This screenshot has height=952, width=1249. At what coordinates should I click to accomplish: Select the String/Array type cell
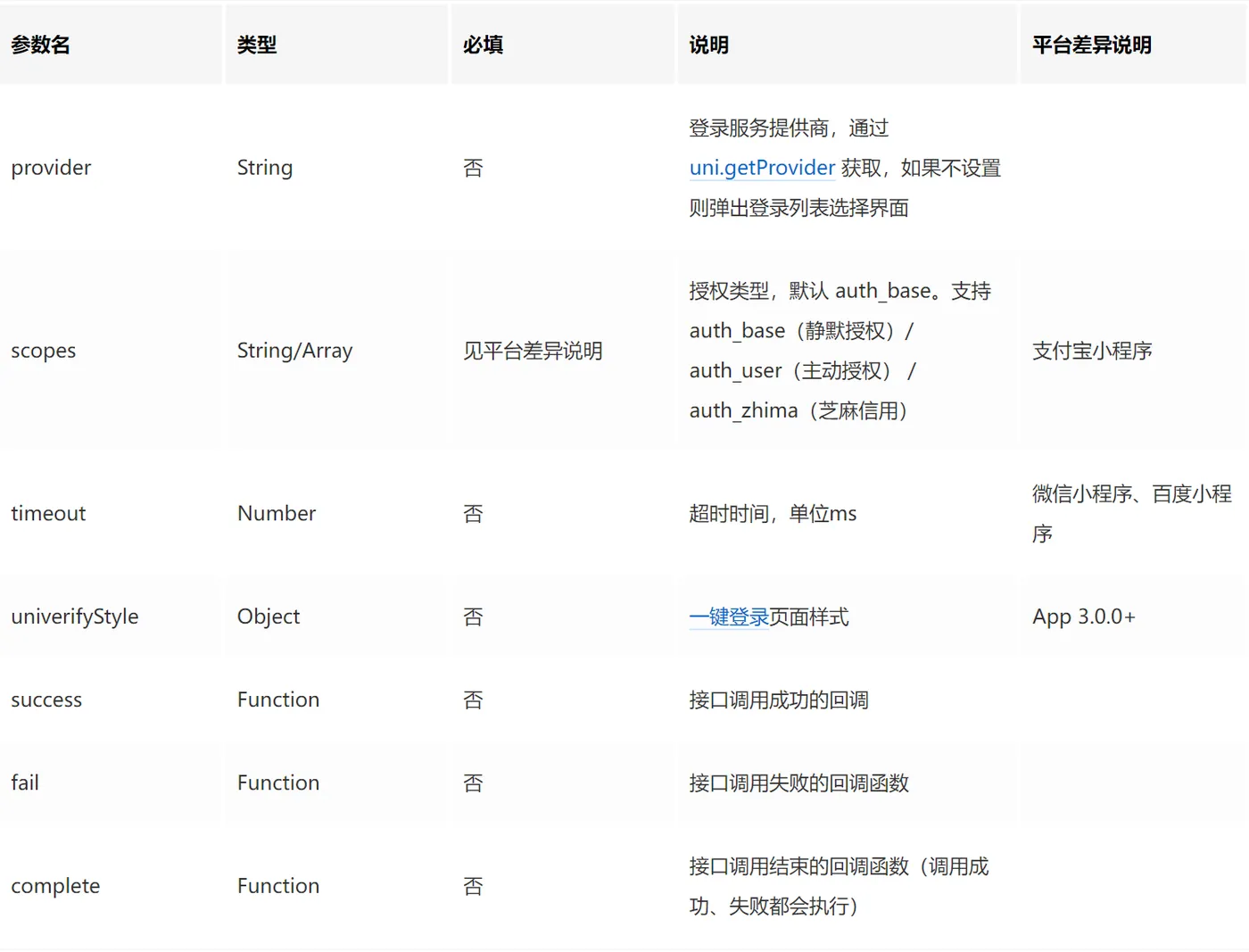pyautogui.click(x=294, y=351)
